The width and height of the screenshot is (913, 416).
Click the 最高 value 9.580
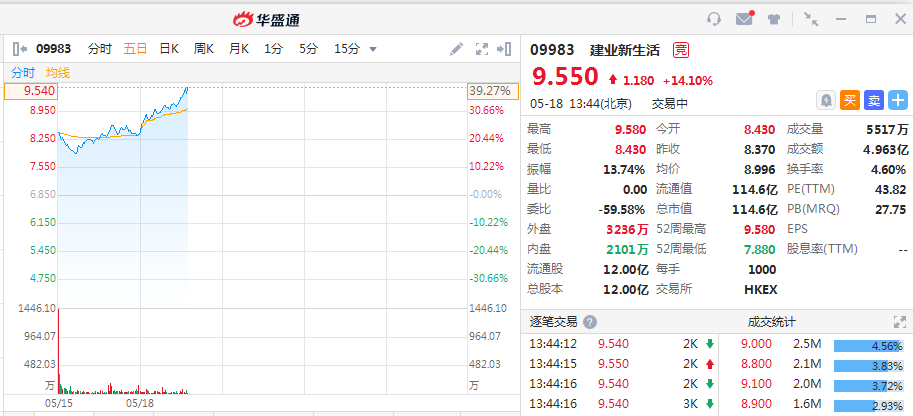[631, 129]
